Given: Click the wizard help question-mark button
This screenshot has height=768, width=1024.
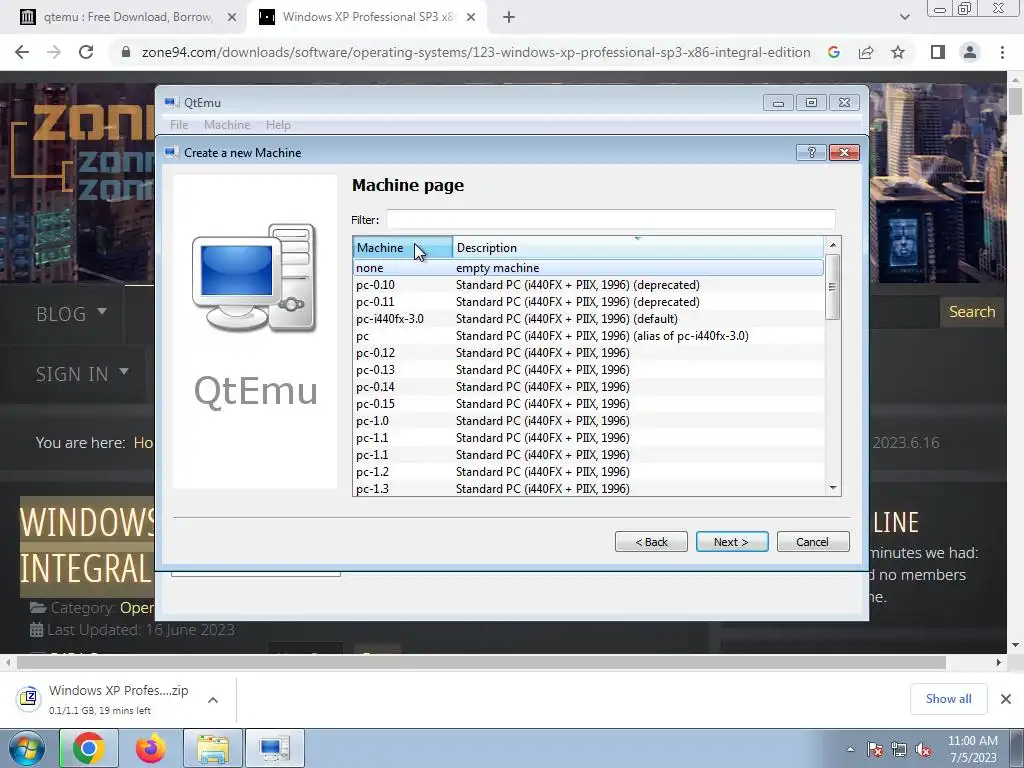Looking at the screenshot, I should click(x=811, y=152).
